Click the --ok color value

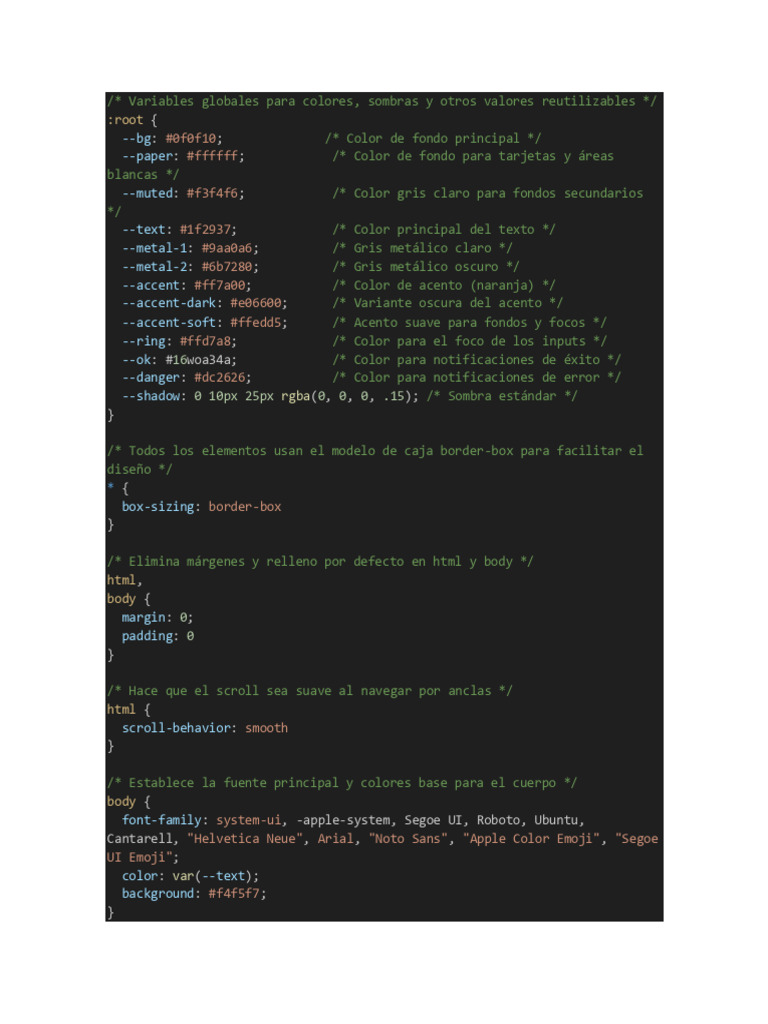click(198, 360)
